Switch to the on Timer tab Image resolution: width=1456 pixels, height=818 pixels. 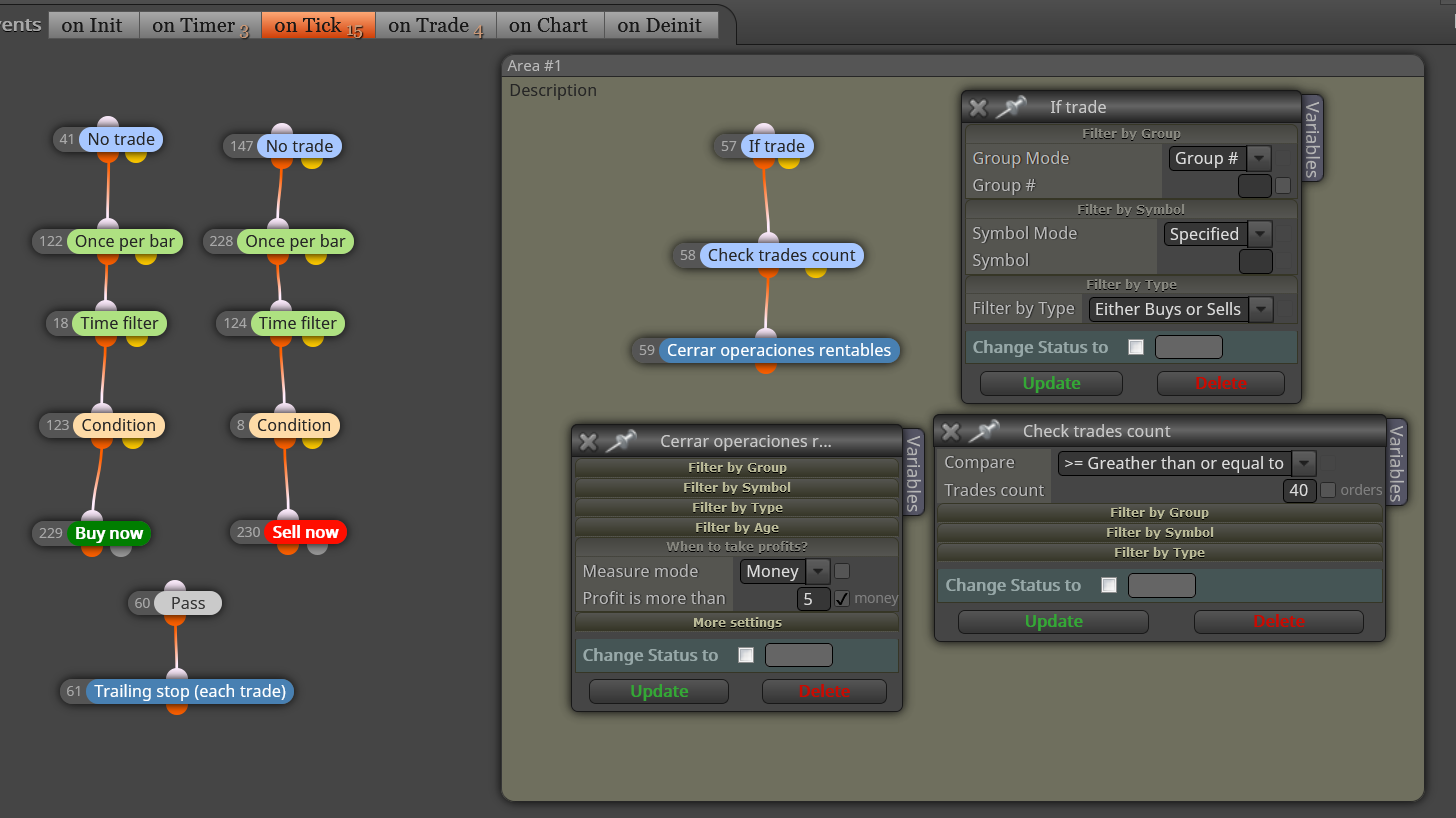coord(200,26)
